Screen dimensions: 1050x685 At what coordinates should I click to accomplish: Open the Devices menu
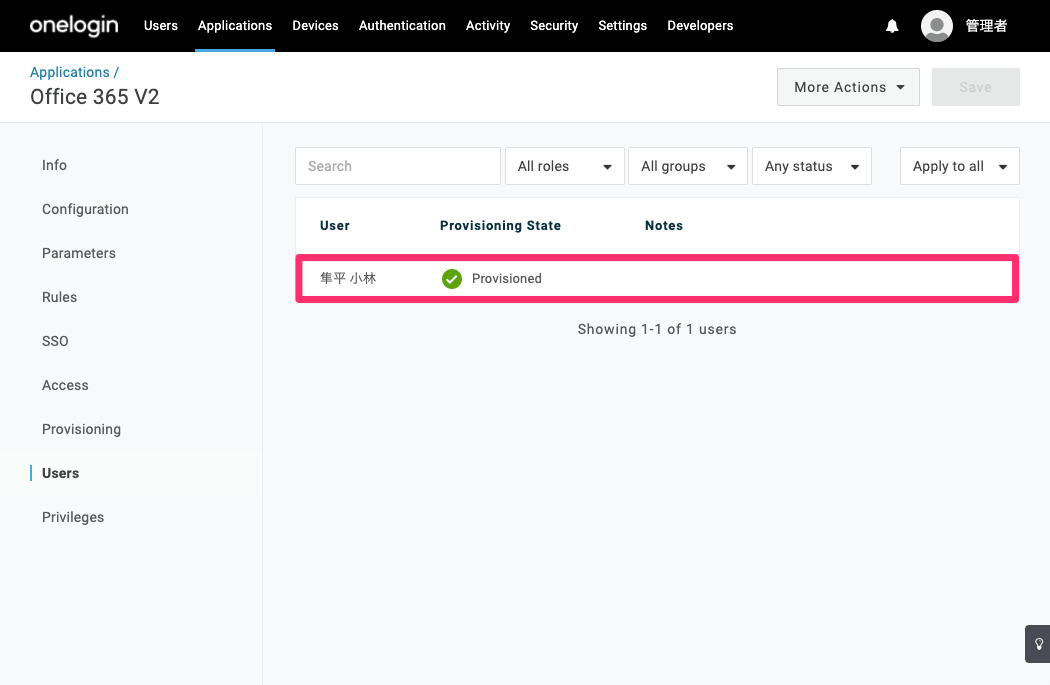pyautogui.click(x=315, y=25)
